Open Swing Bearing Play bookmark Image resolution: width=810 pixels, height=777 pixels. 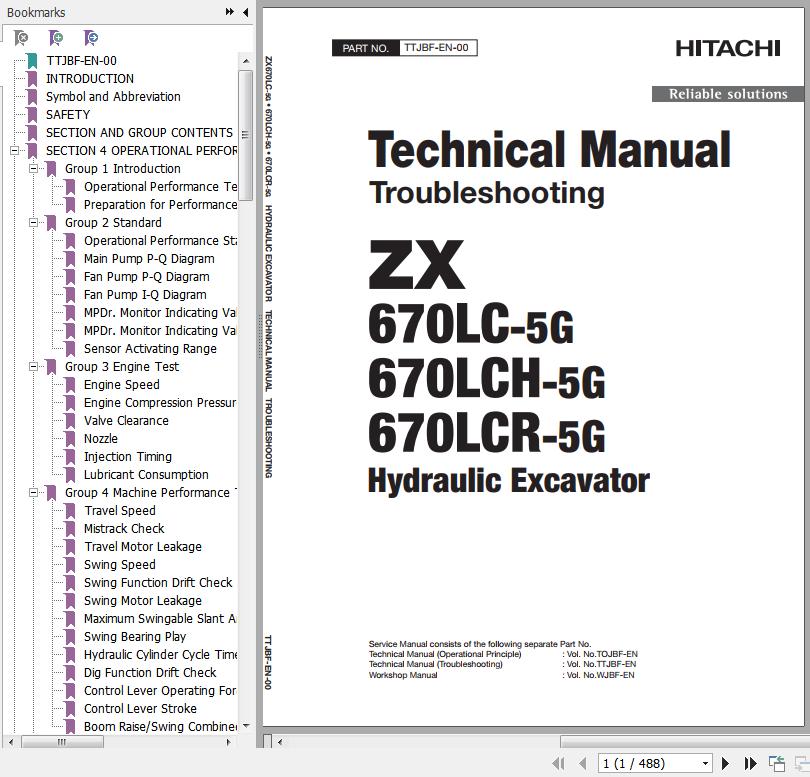[x=135, y=637]
